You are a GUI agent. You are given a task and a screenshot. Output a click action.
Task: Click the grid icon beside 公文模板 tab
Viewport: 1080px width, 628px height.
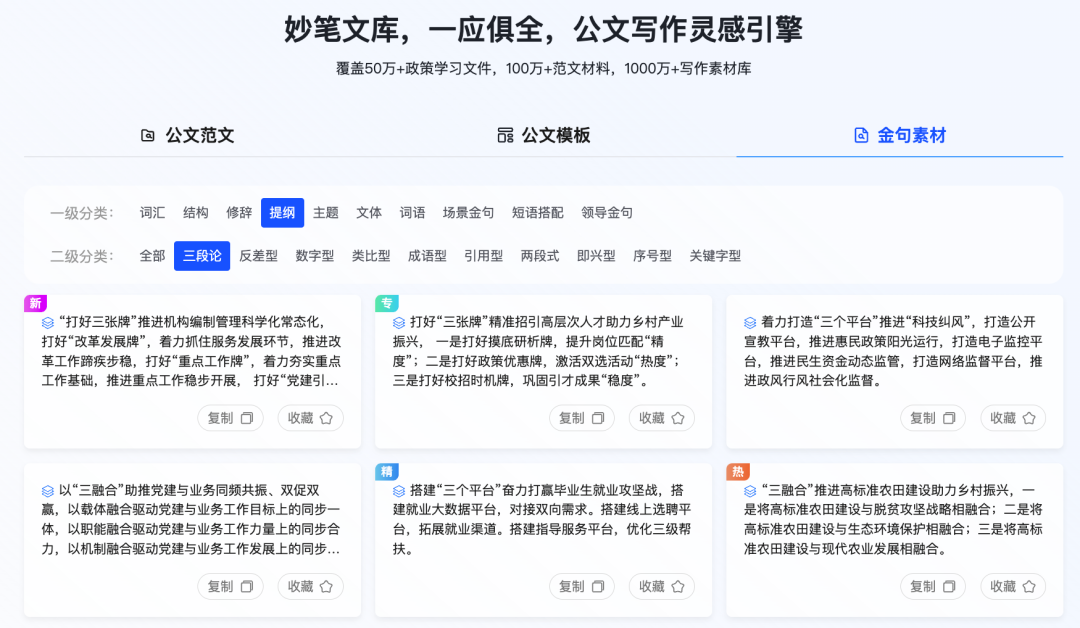point(505,135)
